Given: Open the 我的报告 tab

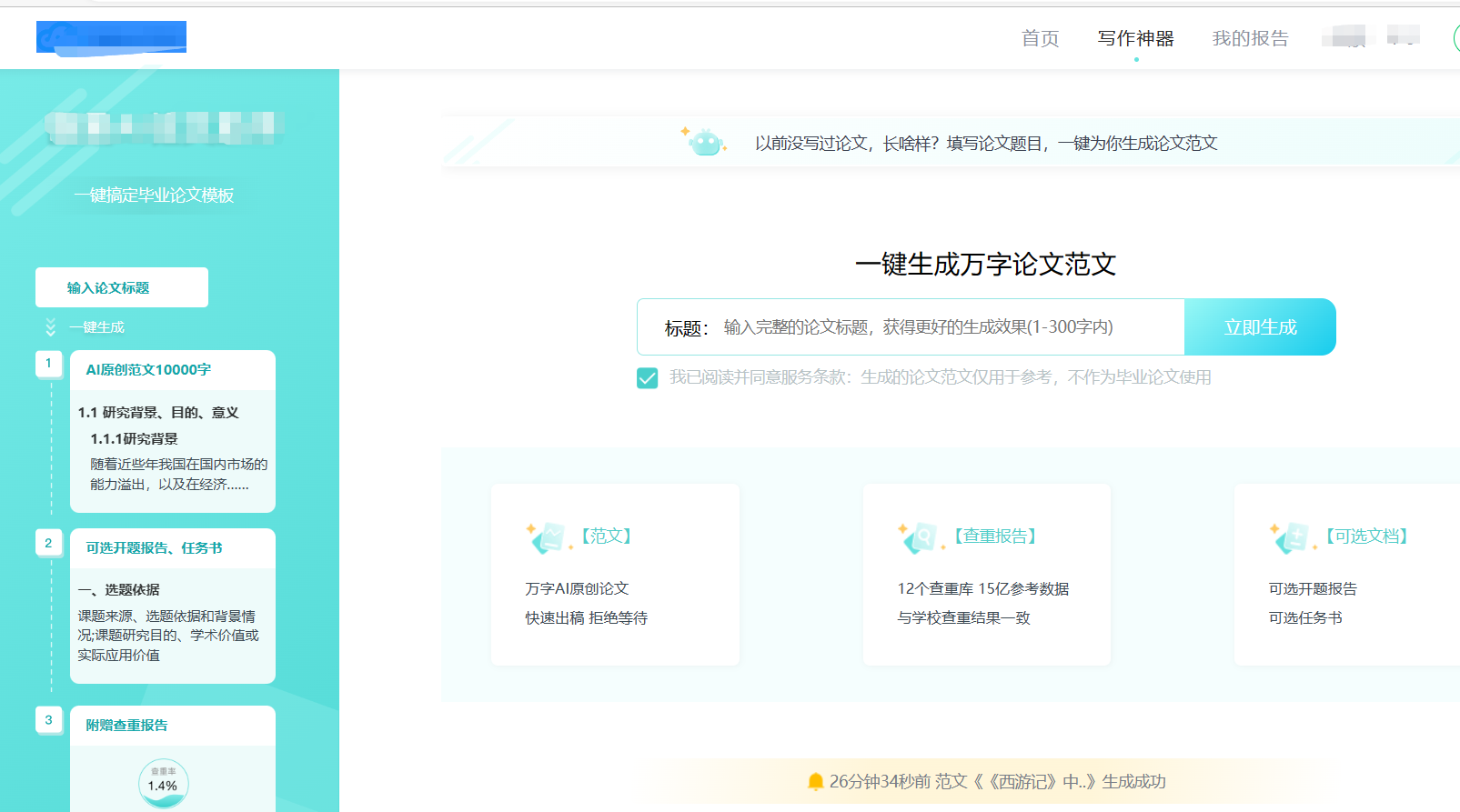Looking at the screenshot, I should 1250,38.
